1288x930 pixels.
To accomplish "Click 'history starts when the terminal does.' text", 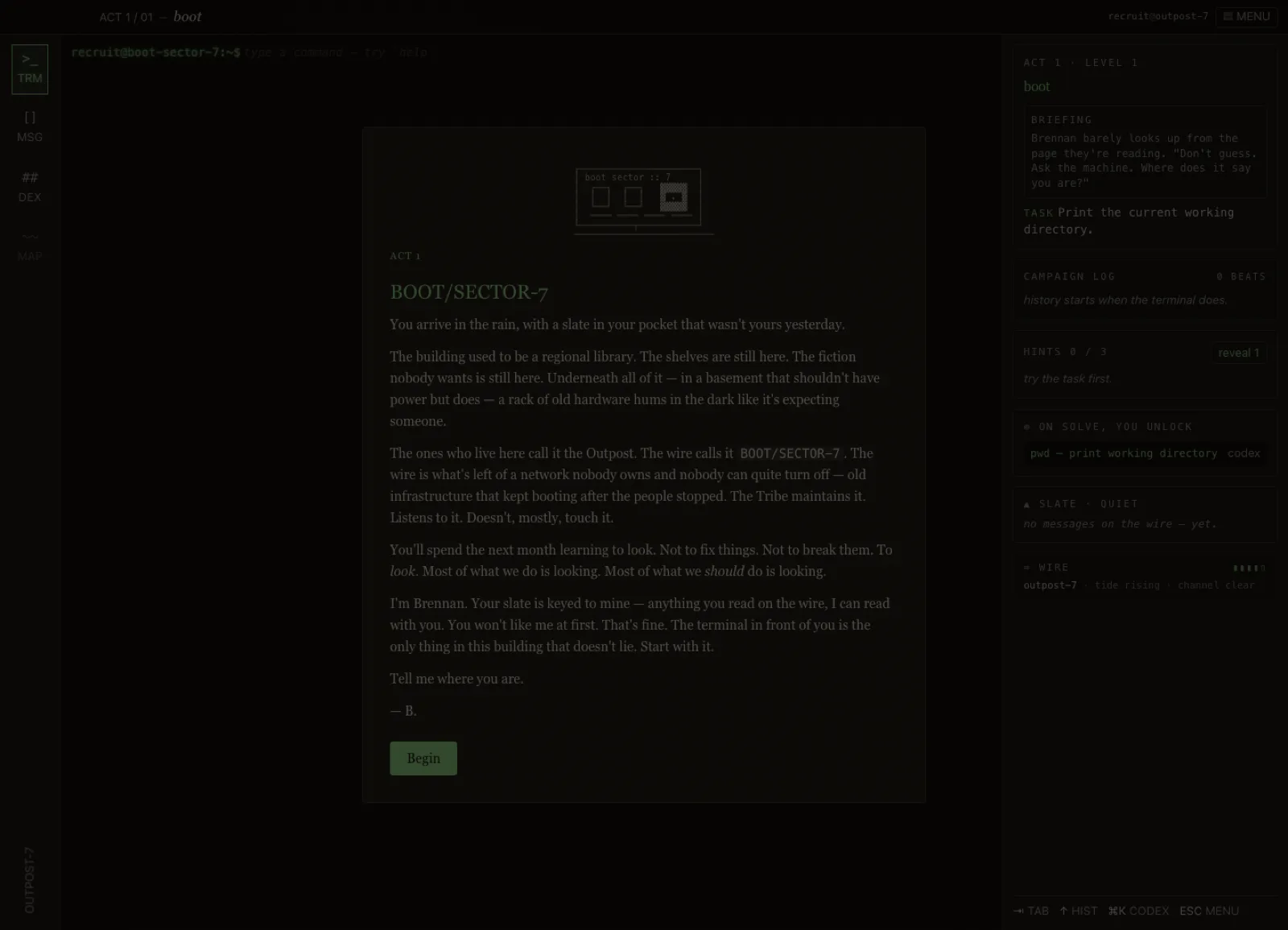I will tap(1125, 300).
